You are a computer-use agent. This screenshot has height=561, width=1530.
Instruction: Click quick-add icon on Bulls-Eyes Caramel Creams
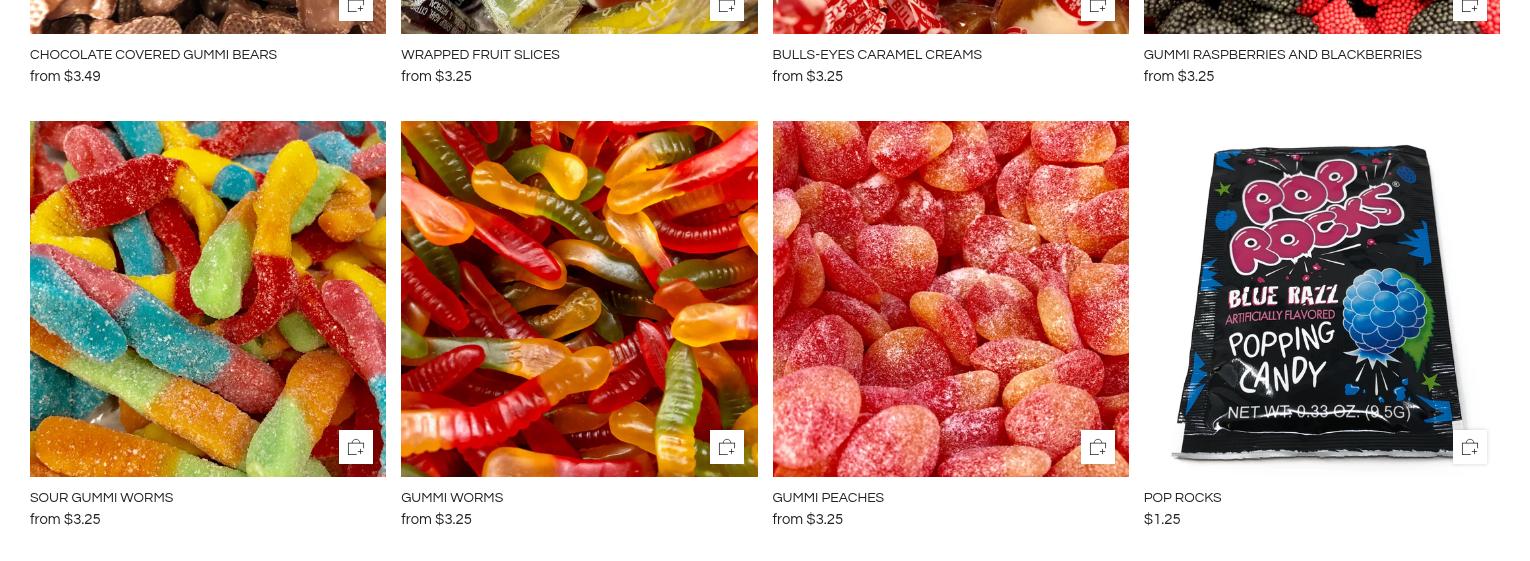coord(1098,8)
